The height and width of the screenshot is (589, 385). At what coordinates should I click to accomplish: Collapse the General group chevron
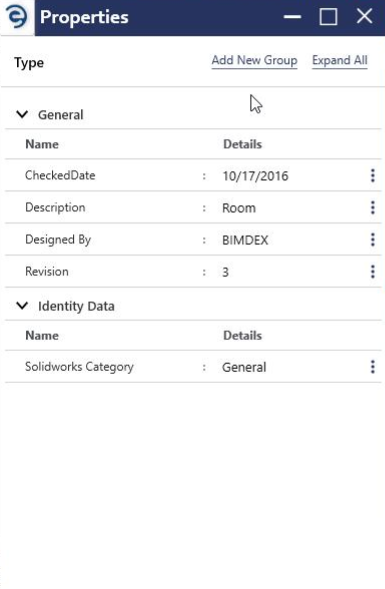point(22,114)
